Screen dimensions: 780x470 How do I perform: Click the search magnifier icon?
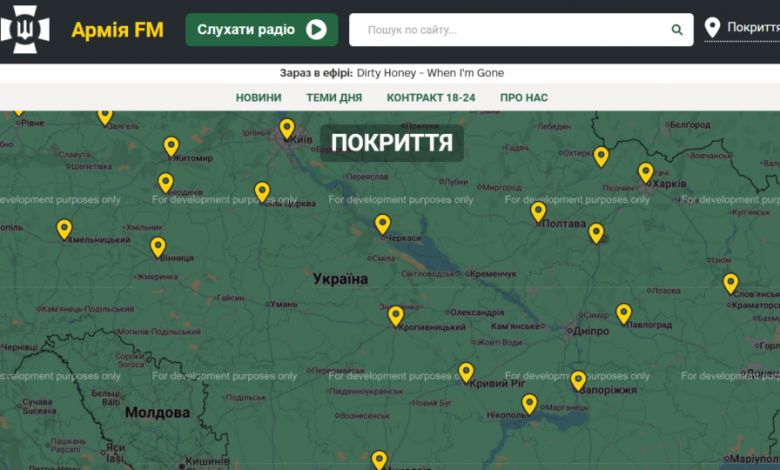click(677, 30)
